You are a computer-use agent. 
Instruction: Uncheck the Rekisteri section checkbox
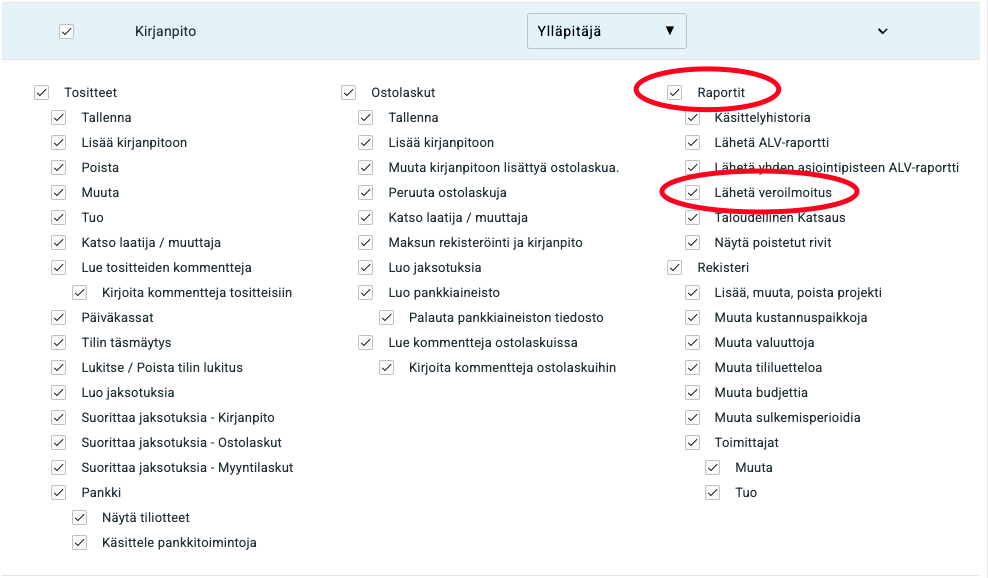coord(675,267)
